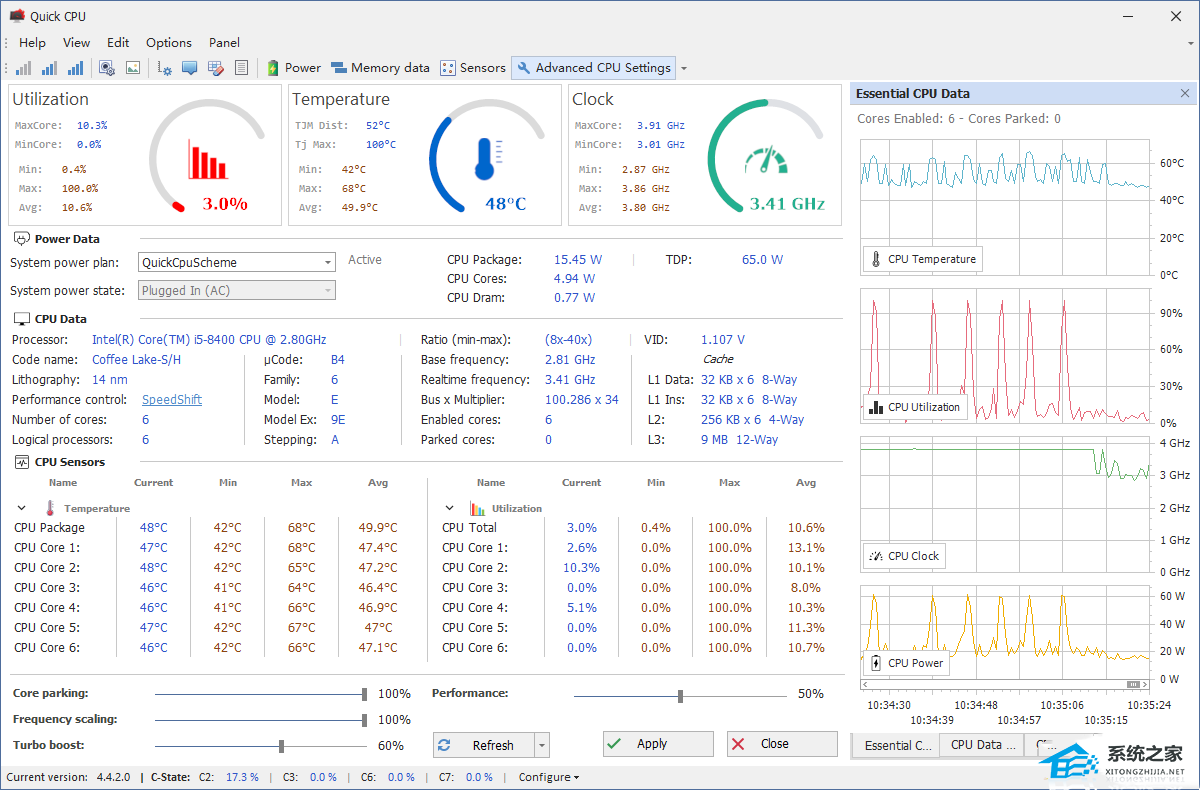Open the Edit menu
The height and width of the screenshot is (790, 1200).
pos(118,42)
